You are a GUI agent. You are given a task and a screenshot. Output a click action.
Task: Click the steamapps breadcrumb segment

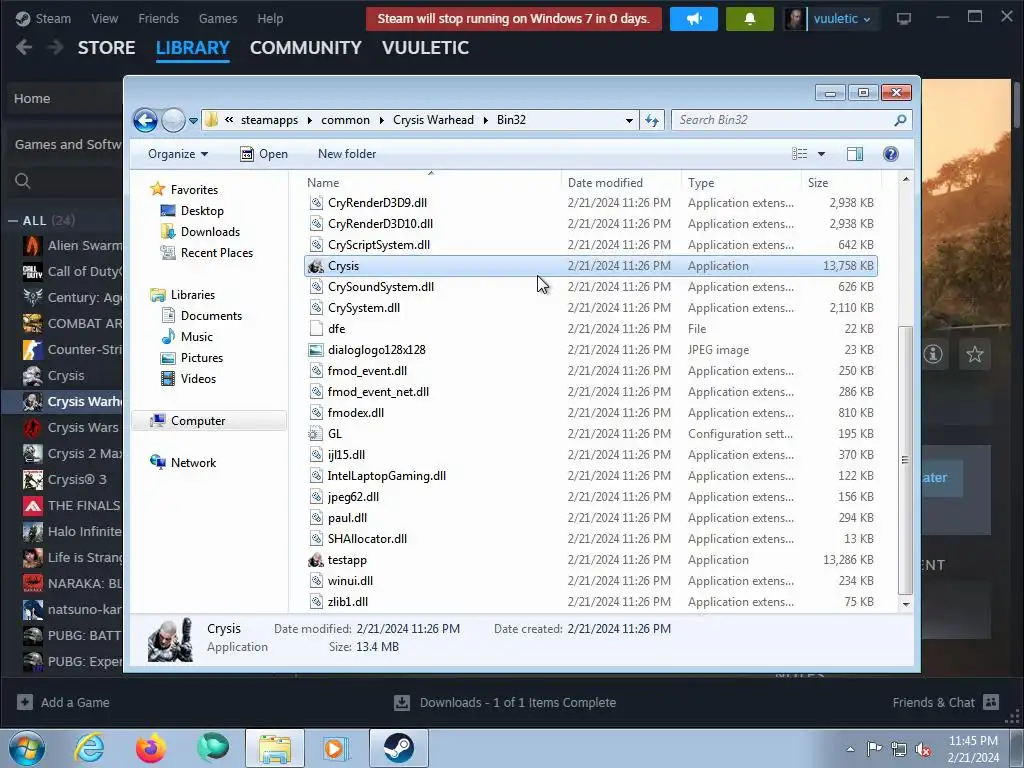pos(269,120)
